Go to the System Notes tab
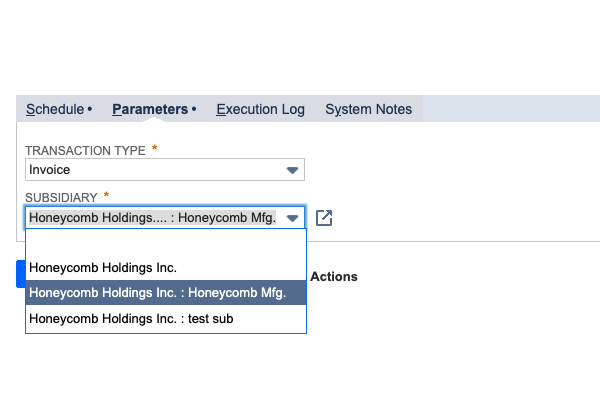This screenshot has height=420, width=600. (x=368, y=109)
